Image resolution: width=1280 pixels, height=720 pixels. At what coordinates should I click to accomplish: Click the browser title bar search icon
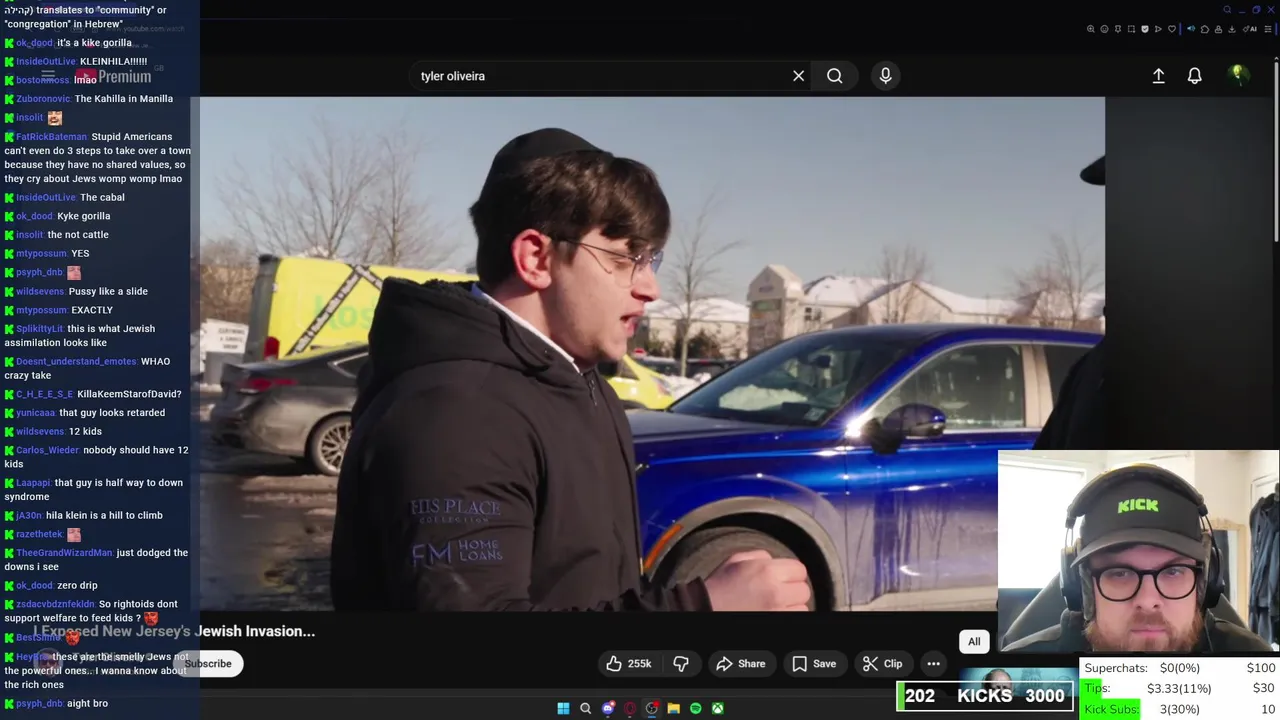(x=1227, y=10)
